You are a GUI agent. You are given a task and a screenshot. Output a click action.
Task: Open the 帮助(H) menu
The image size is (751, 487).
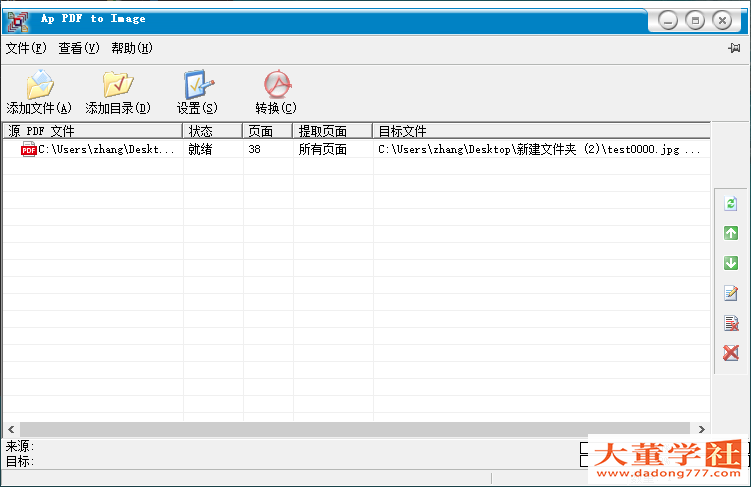coord(132,48)
